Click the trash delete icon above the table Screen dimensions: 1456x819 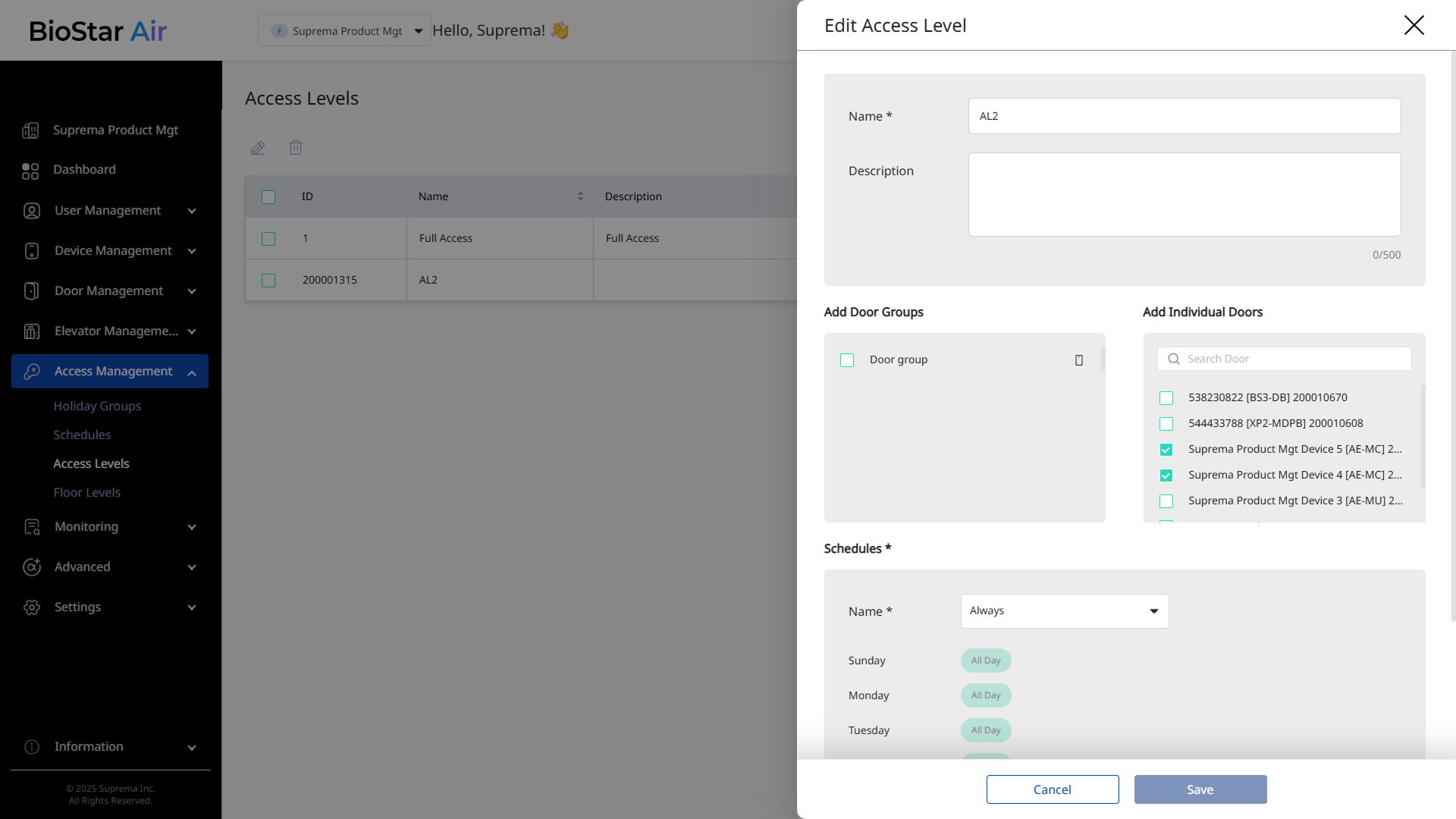tap(296, 148)
